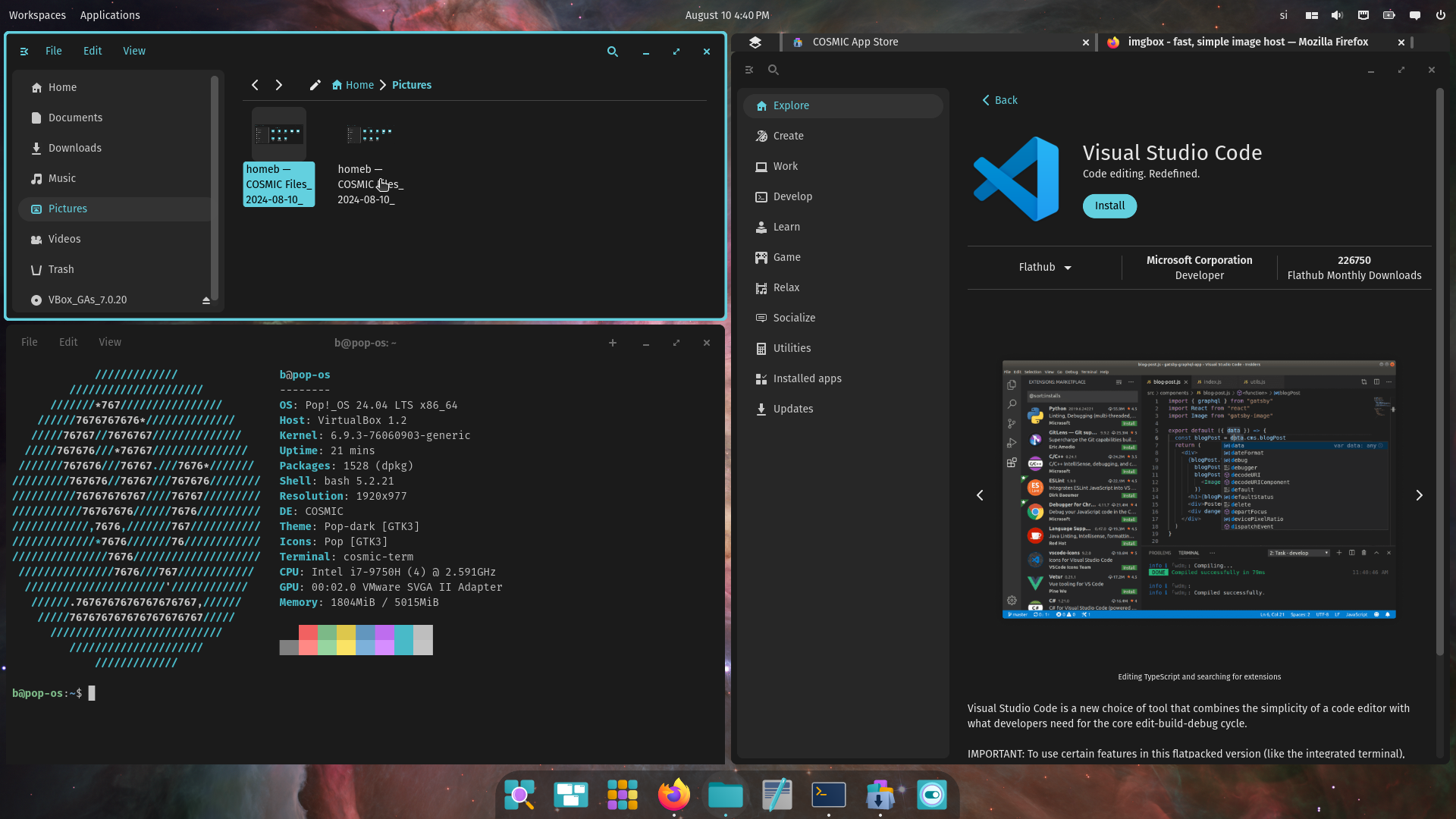
Task: Open File menu in Files window
Action: pyautogui.click(x=54, y=51)
